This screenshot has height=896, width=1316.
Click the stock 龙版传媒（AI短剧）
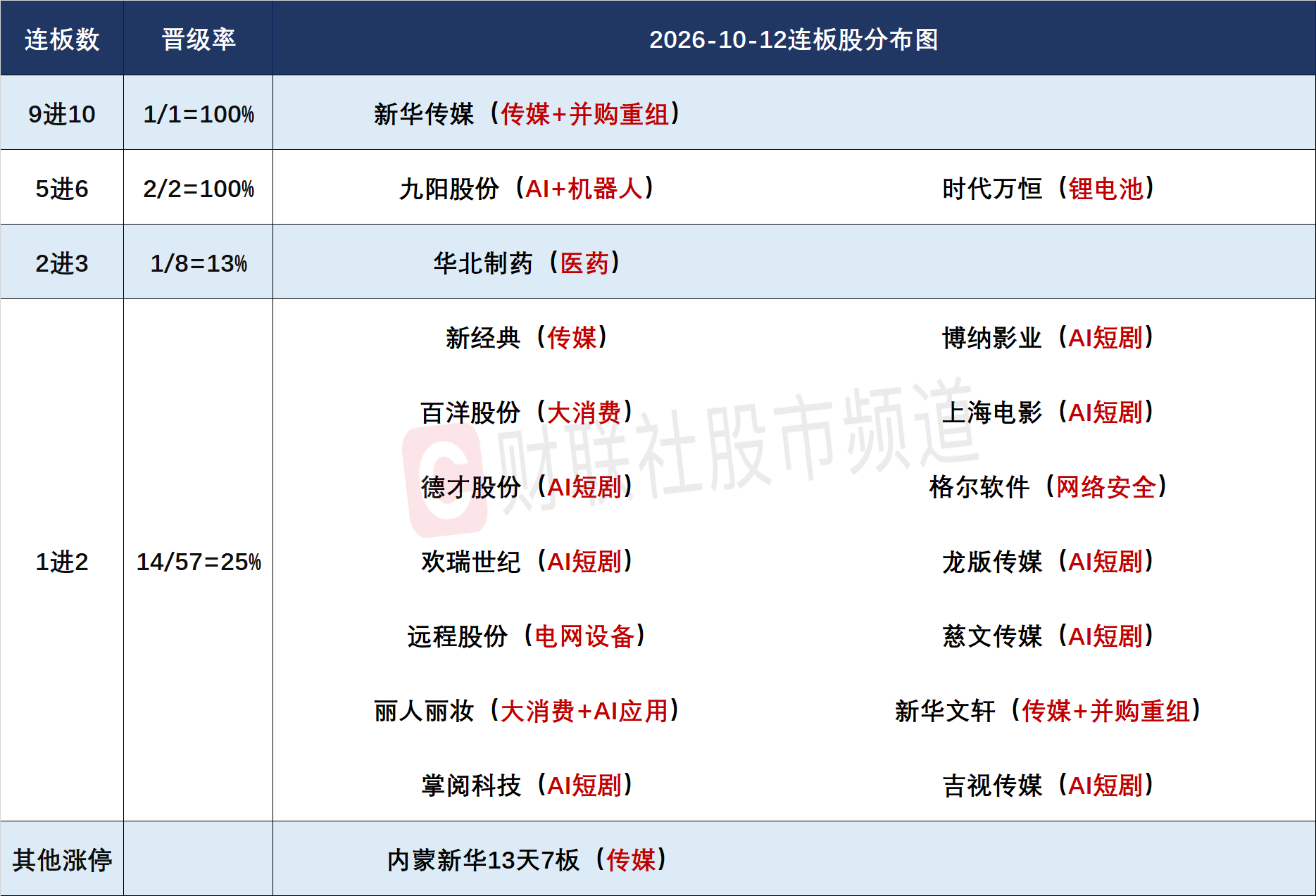coord(1048,562)
